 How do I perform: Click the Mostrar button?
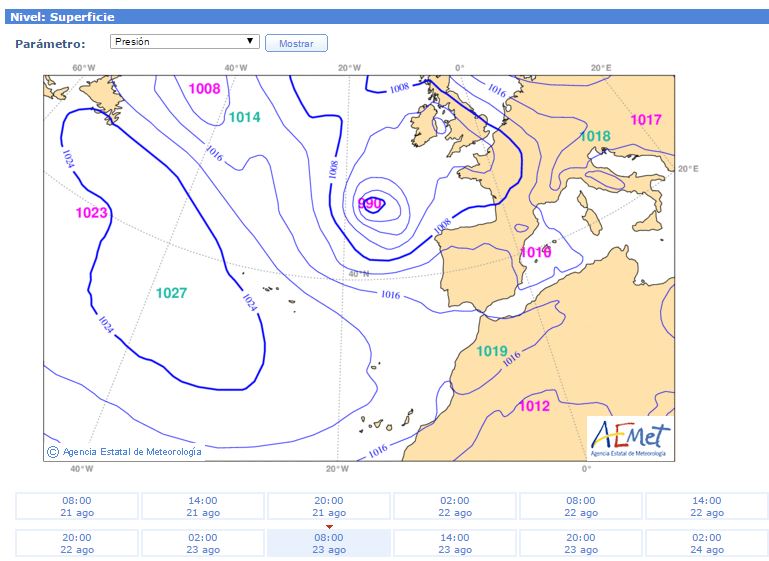296,43
